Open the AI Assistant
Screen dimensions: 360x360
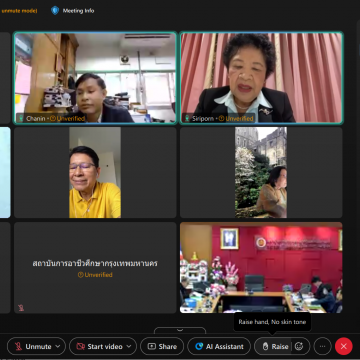(219, 347)
